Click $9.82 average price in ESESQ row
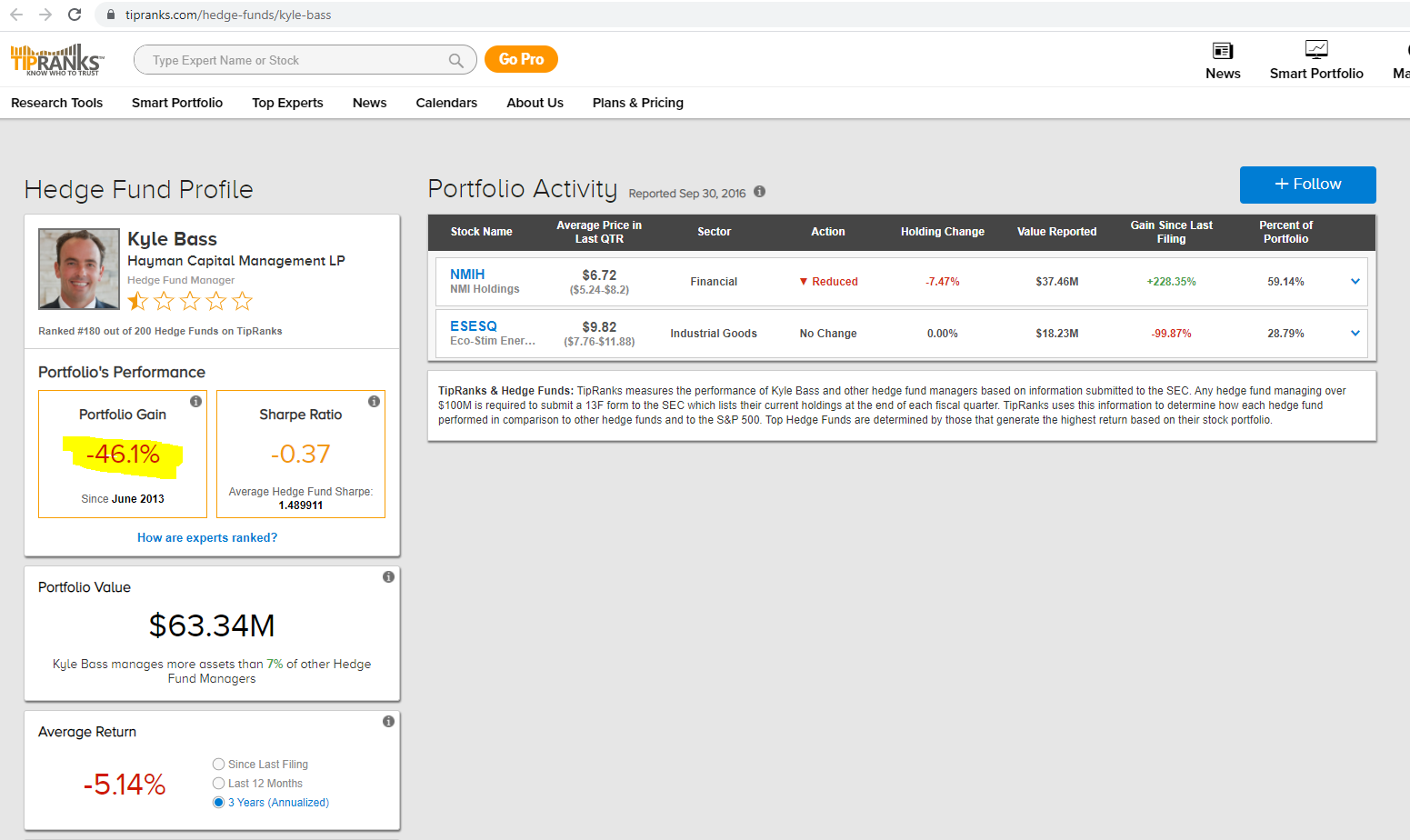 coord(599,327)
